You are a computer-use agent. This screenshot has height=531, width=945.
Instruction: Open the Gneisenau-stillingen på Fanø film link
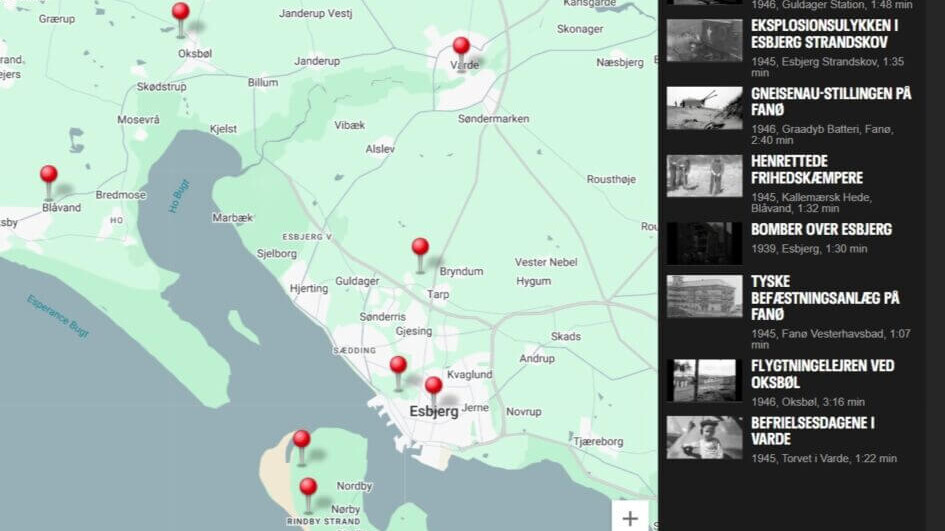[x=831, y=101]
